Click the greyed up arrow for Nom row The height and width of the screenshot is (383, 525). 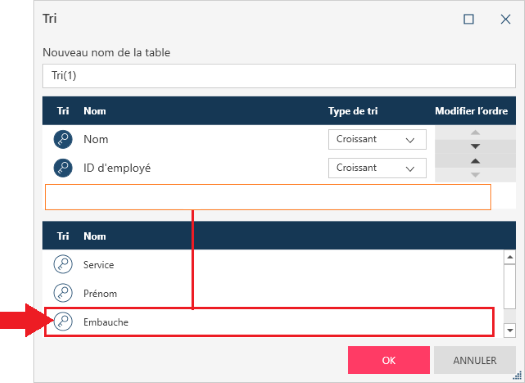(x=475, y=133)
